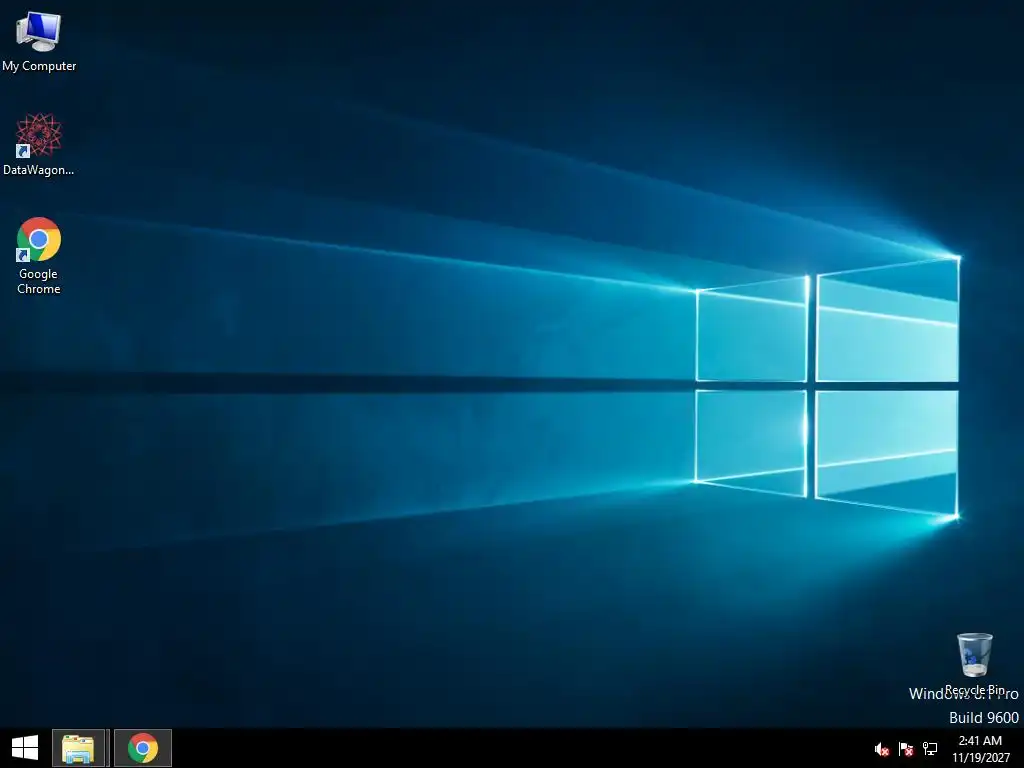Click the My Computer label text
Viewport: 1024px width, 768px height.
coord(39,66)
